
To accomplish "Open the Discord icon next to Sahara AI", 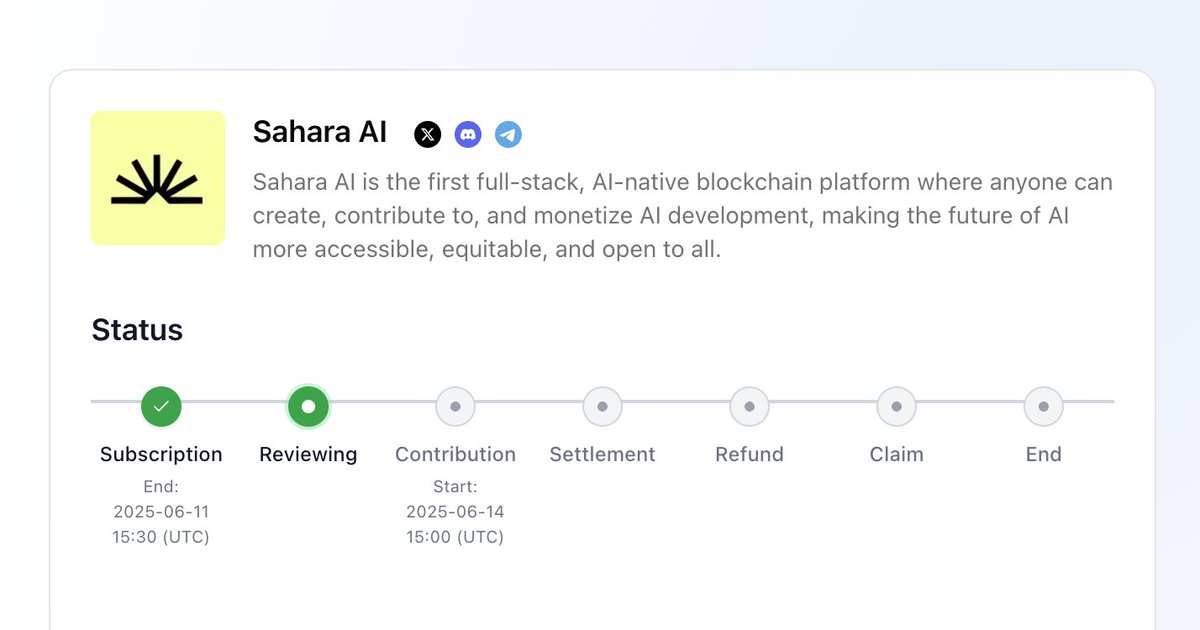I will click(x=468, y=134).
